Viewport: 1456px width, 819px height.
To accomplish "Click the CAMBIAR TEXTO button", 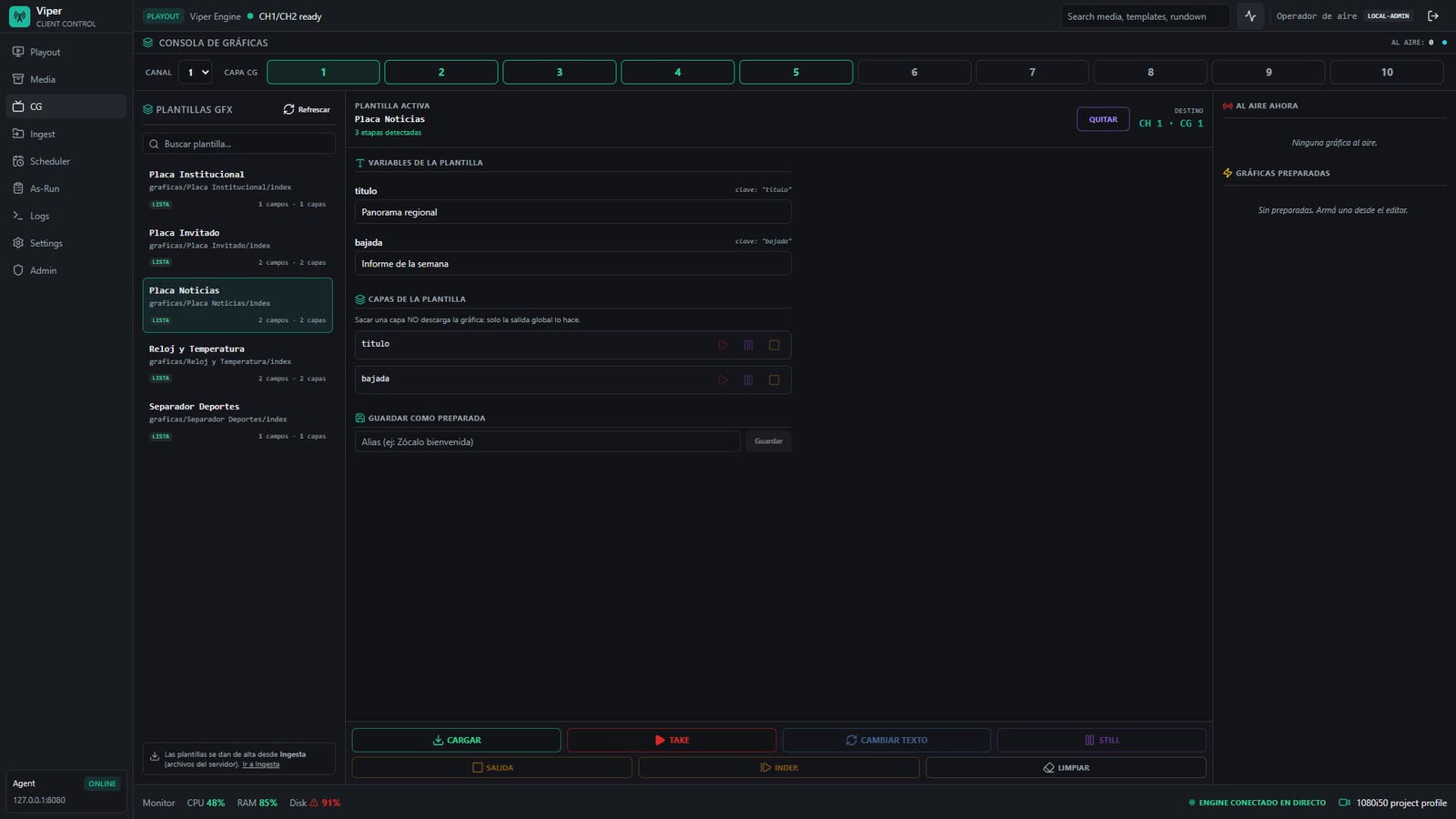I will click(x=886, y=740).
